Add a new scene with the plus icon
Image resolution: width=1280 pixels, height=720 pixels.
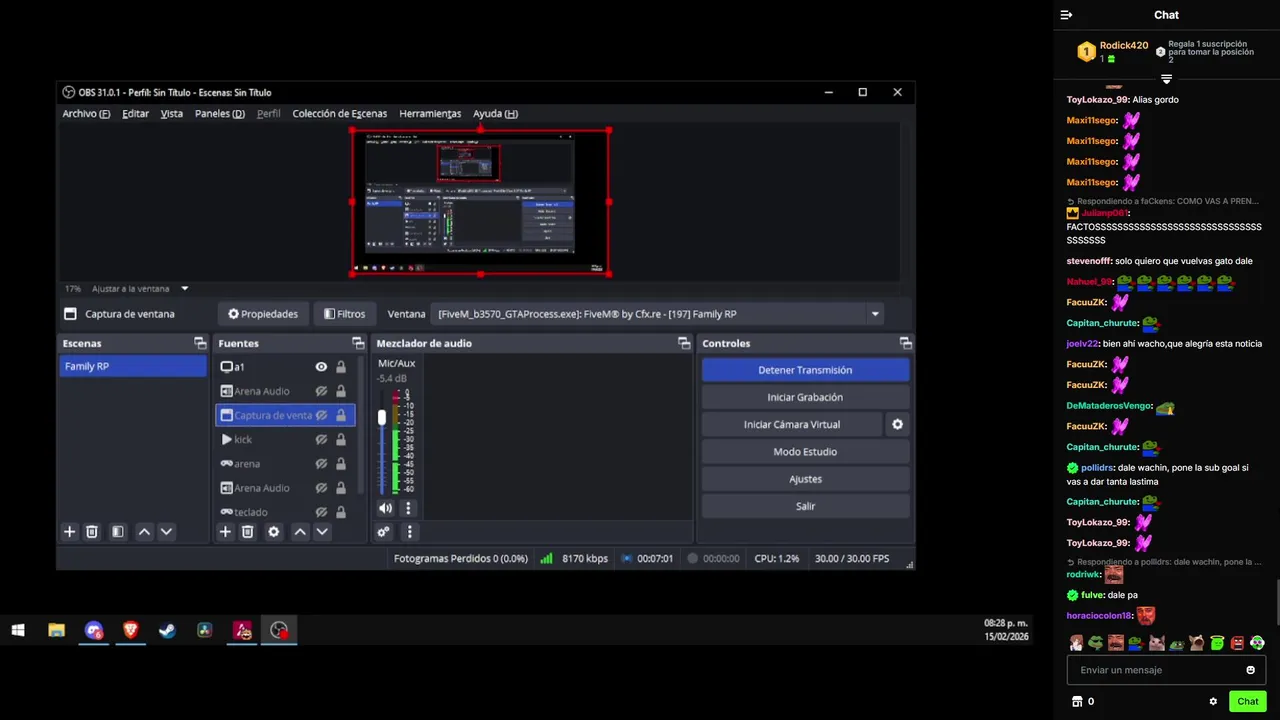click(x=69, y=532)
